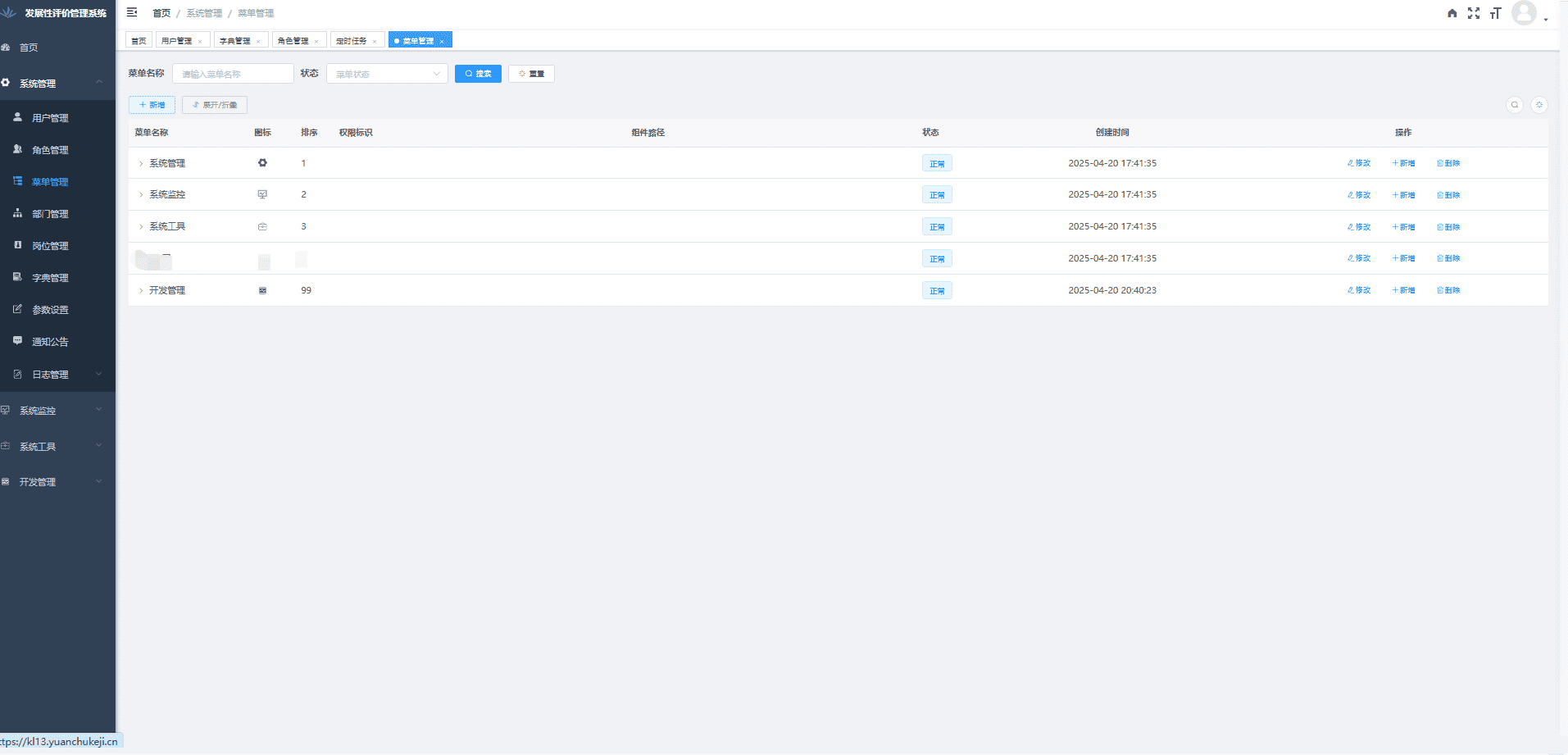This screenshot has height=755, width=1568.
Task: Click the home icon in top header
Action: pyautogui.click(x=1452, y=13)
